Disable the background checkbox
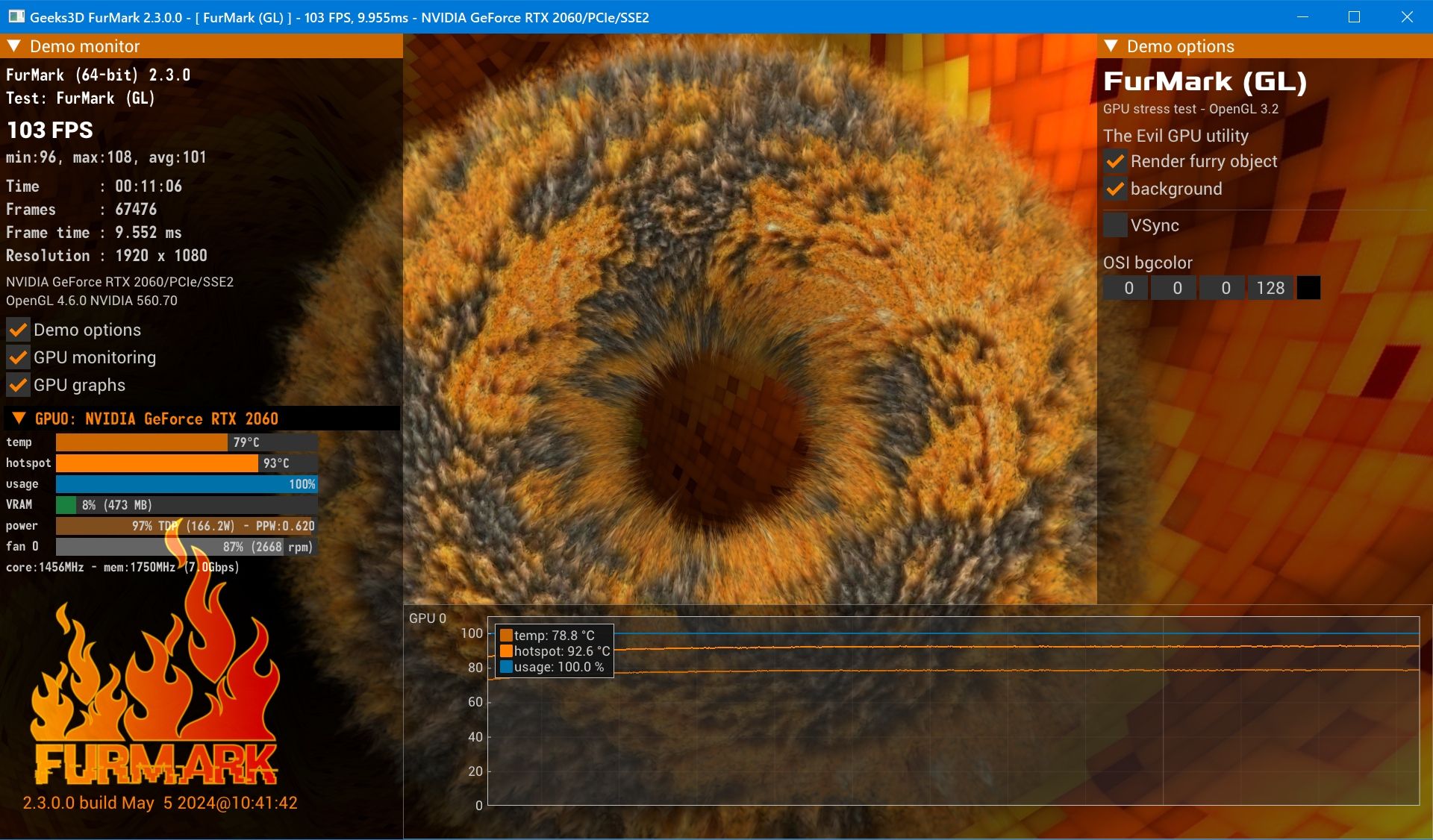Image resolution: width=1433 pixels, height=840 pixels. (1115, 189)
